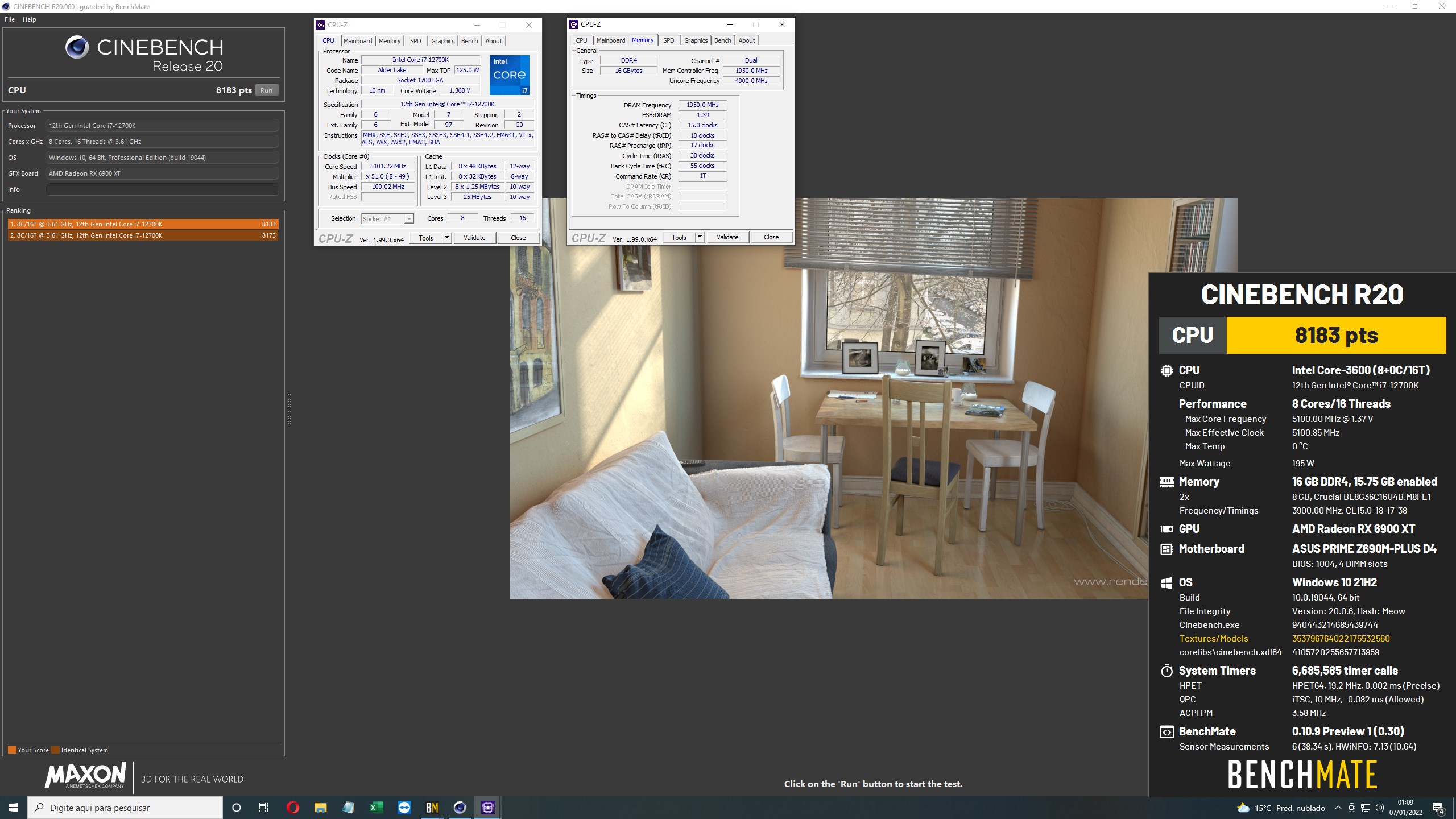Open Mainboard tab in right CPU-Z
1456x819 pixels.
point(611,40)
